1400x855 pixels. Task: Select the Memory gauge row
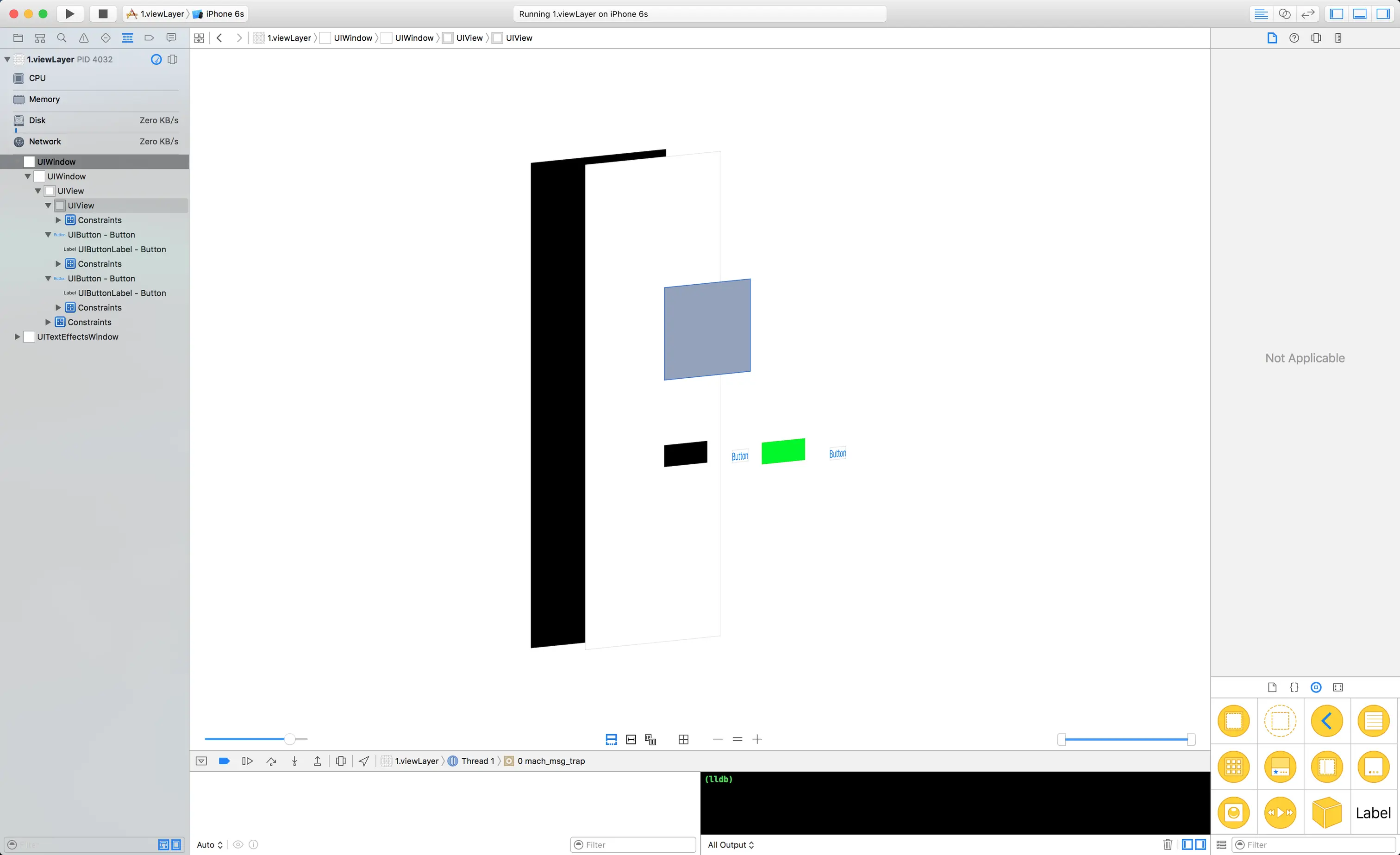44,100
